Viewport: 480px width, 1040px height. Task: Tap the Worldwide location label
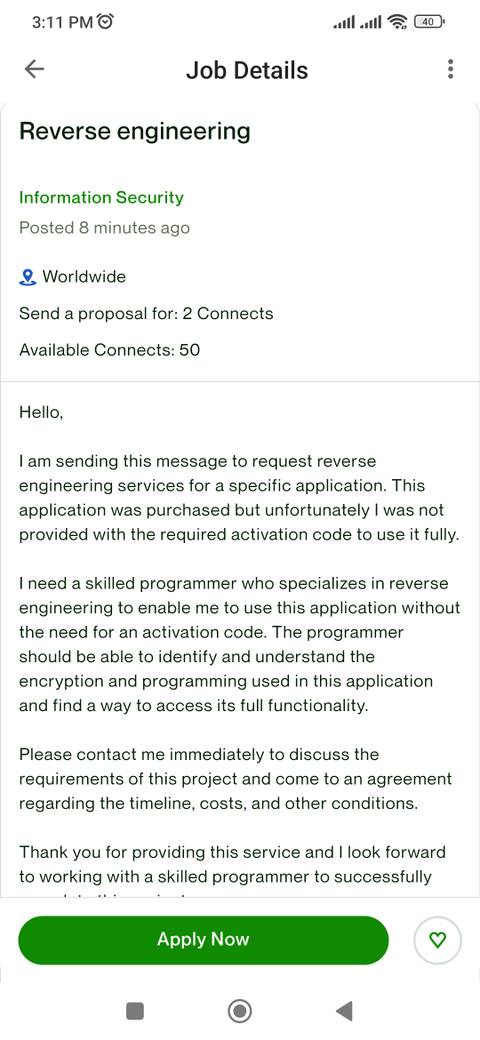[84, 277]
